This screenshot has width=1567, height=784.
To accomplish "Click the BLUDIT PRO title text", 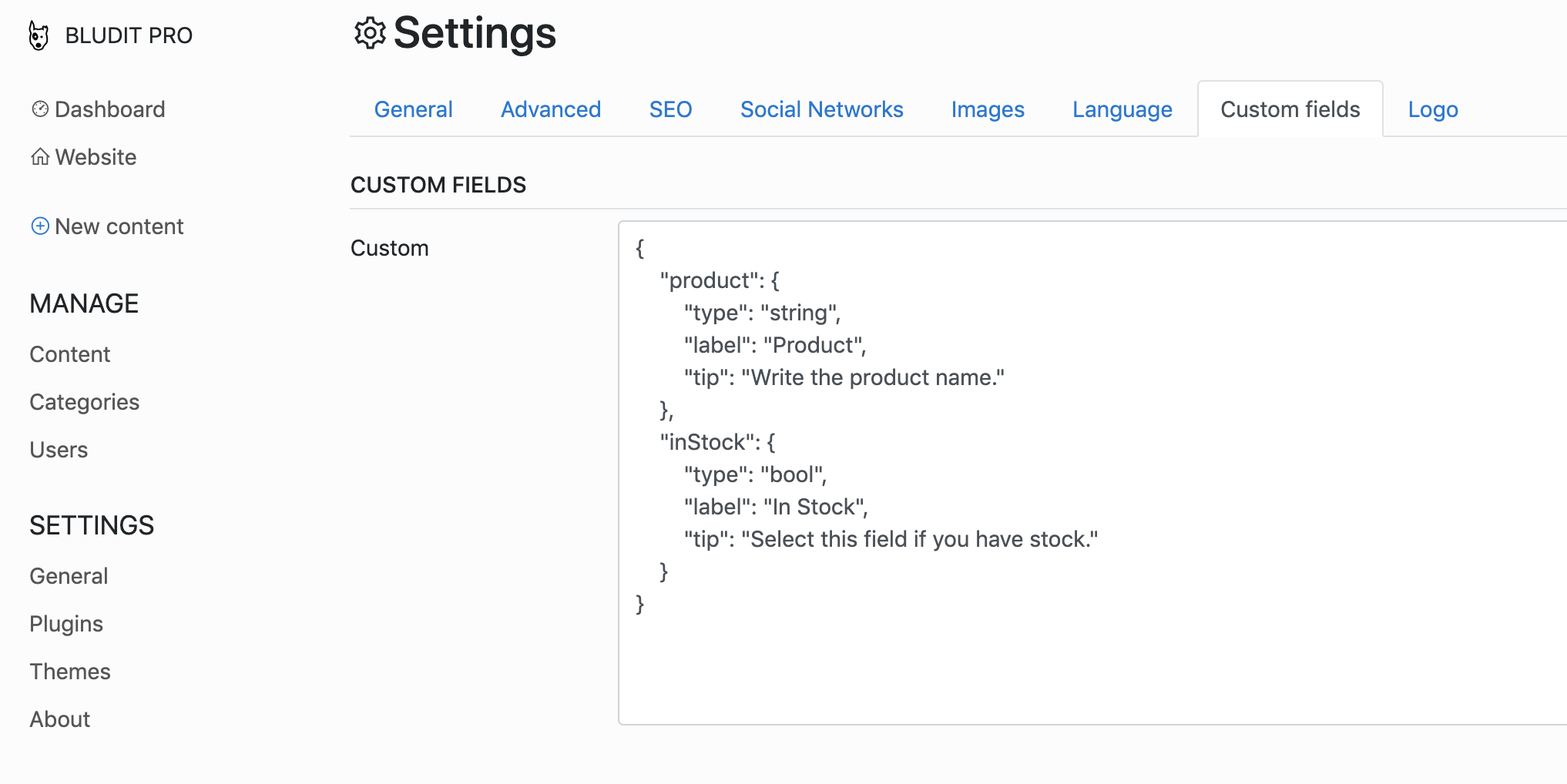I will (x=129, y=35).
